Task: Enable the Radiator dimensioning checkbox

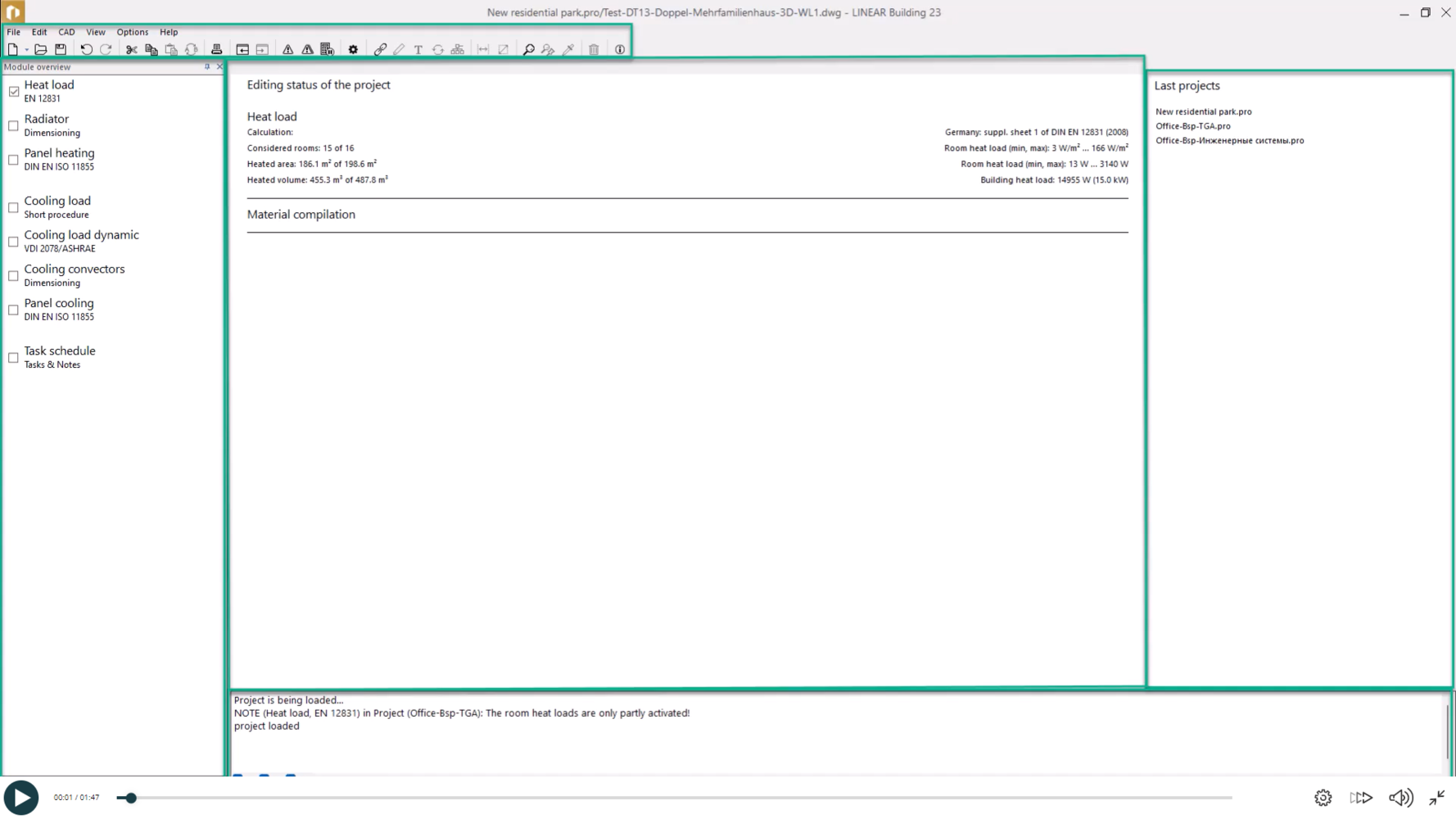Action: click(x=14, y=126)
